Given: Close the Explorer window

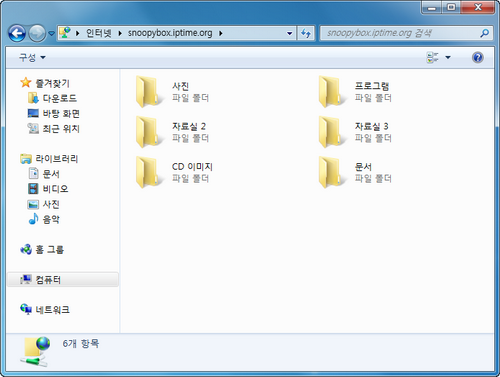Looking at the screenshot, I should coord(478,7).
